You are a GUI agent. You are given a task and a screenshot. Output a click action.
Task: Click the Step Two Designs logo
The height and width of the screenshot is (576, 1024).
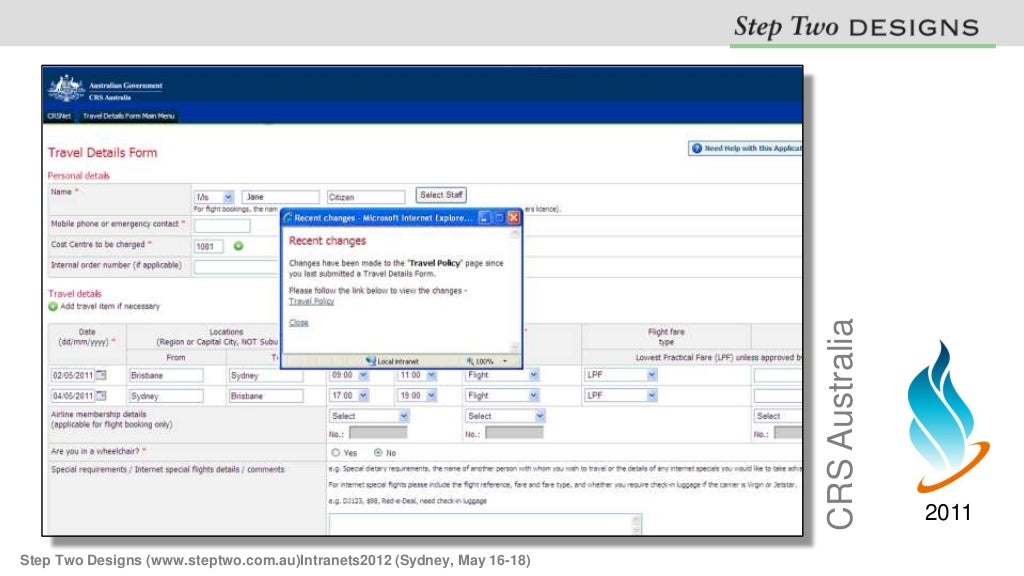coord(856,27)
